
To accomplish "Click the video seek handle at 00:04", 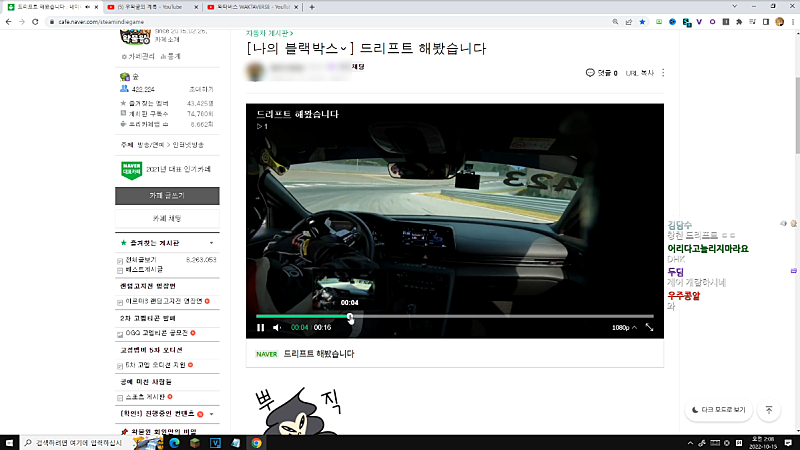I will coord(350,317).
